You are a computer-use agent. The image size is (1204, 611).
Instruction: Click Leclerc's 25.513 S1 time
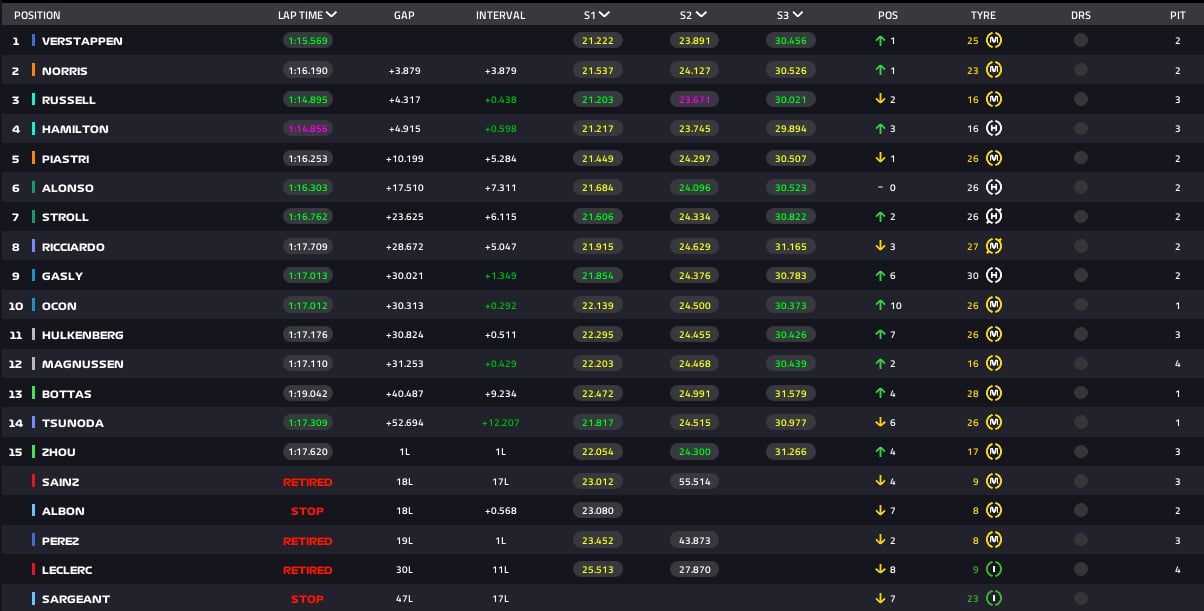coord(597,570)
